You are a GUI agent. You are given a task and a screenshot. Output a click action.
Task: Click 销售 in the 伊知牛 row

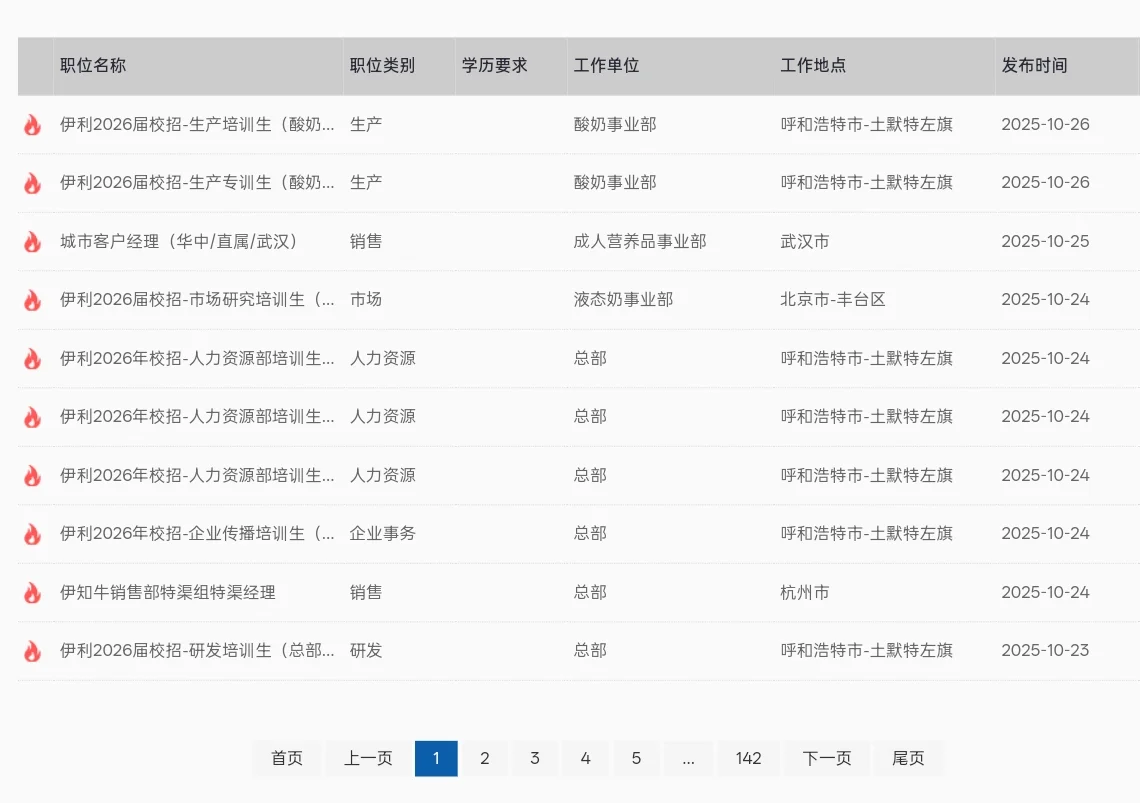(x=366, y=593)
